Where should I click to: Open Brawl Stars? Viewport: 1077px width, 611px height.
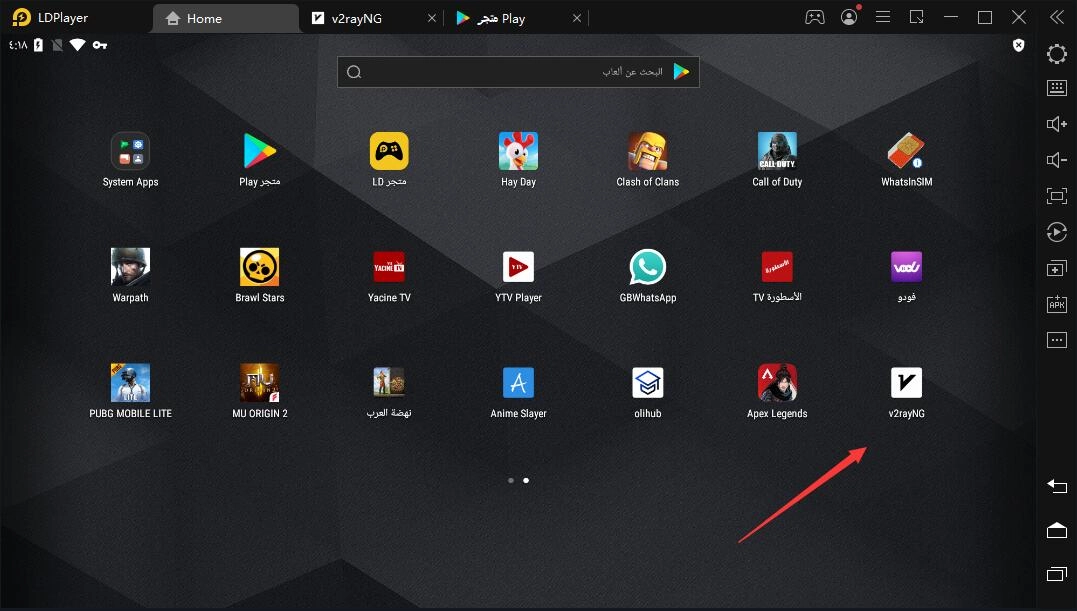(260, 267)
